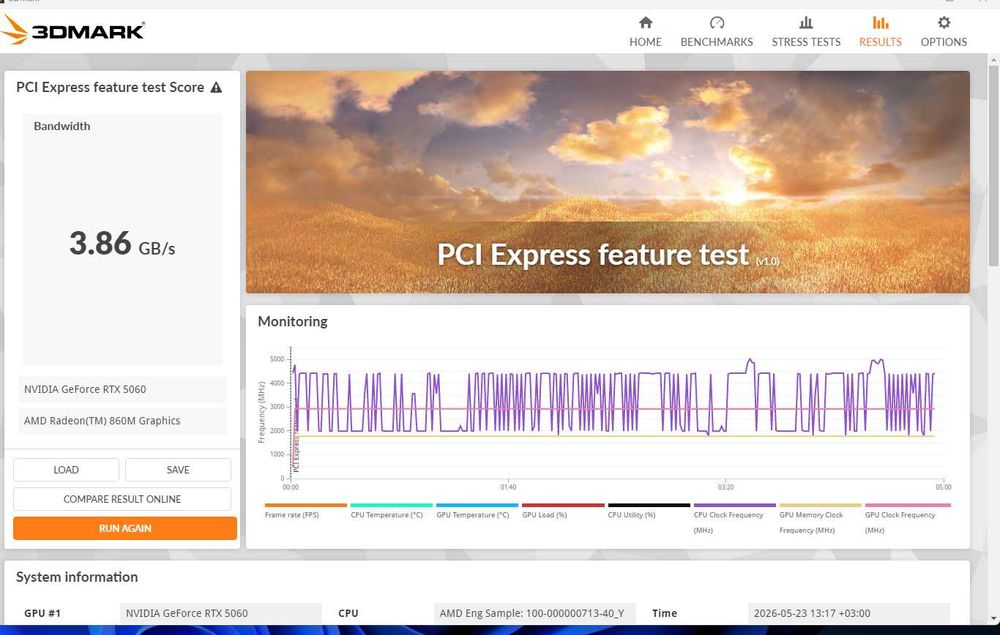Click the CPU AMD Eng Sample value
Screen dimensions: 1000x635
click(534, 613)
